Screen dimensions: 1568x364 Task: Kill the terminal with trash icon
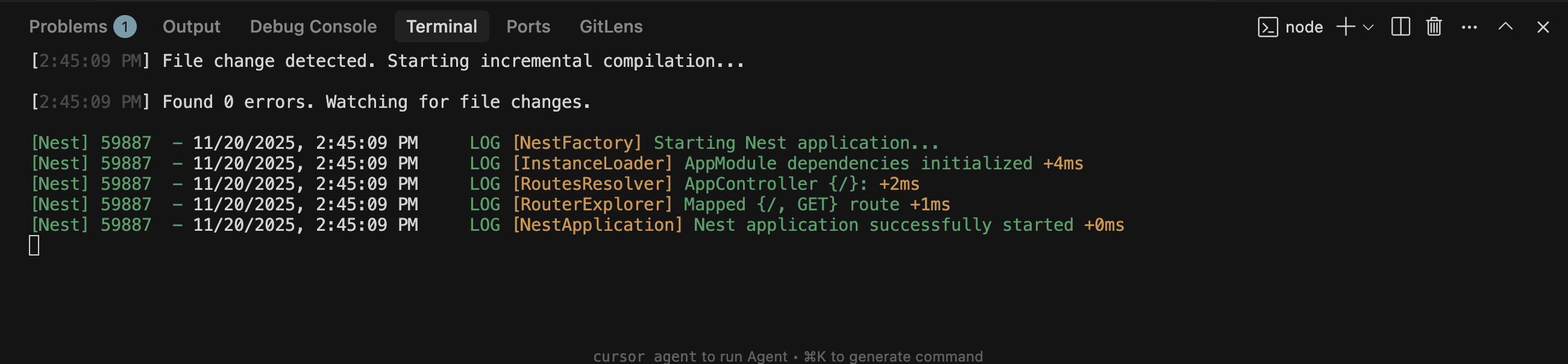[x=1434, y=27]
